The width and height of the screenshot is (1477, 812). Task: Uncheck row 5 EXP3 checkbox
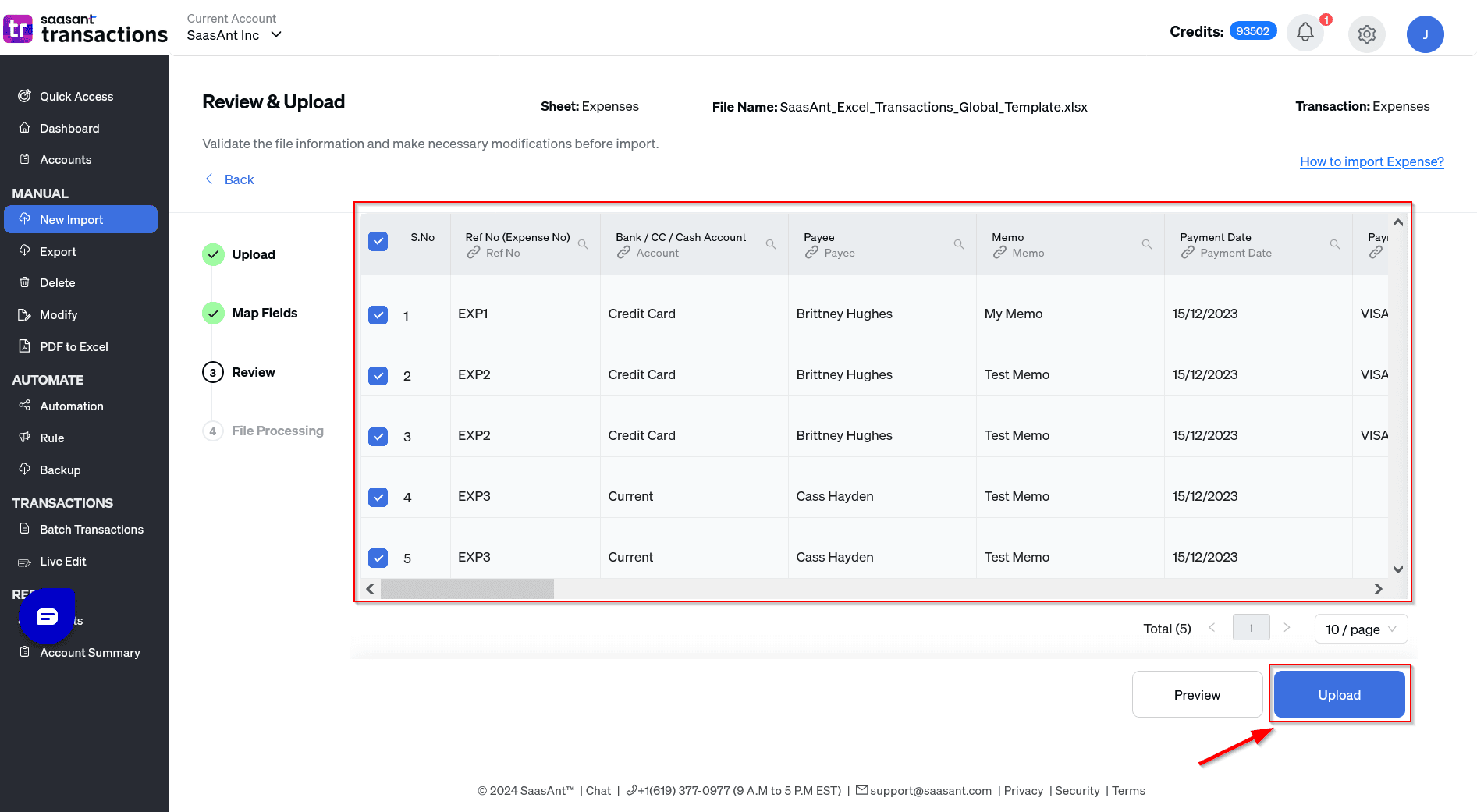(x=378, y=558)
